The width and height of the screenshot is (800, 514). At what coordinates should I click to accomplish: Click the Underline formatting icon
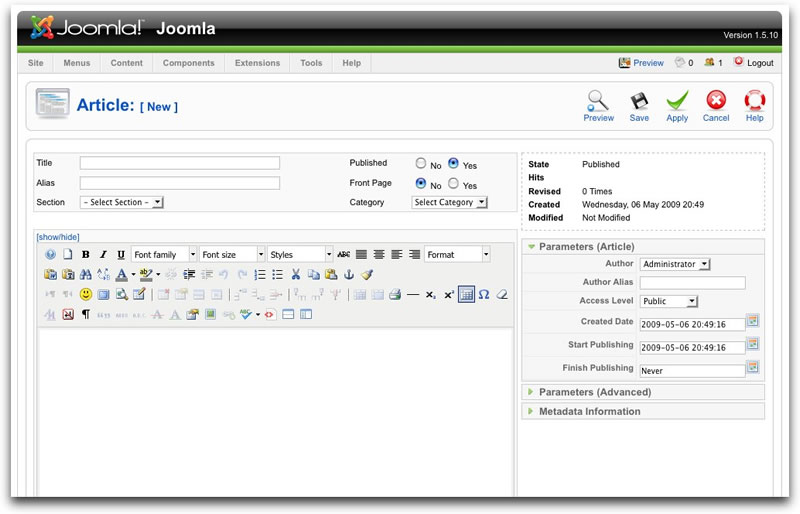point(121,254)
